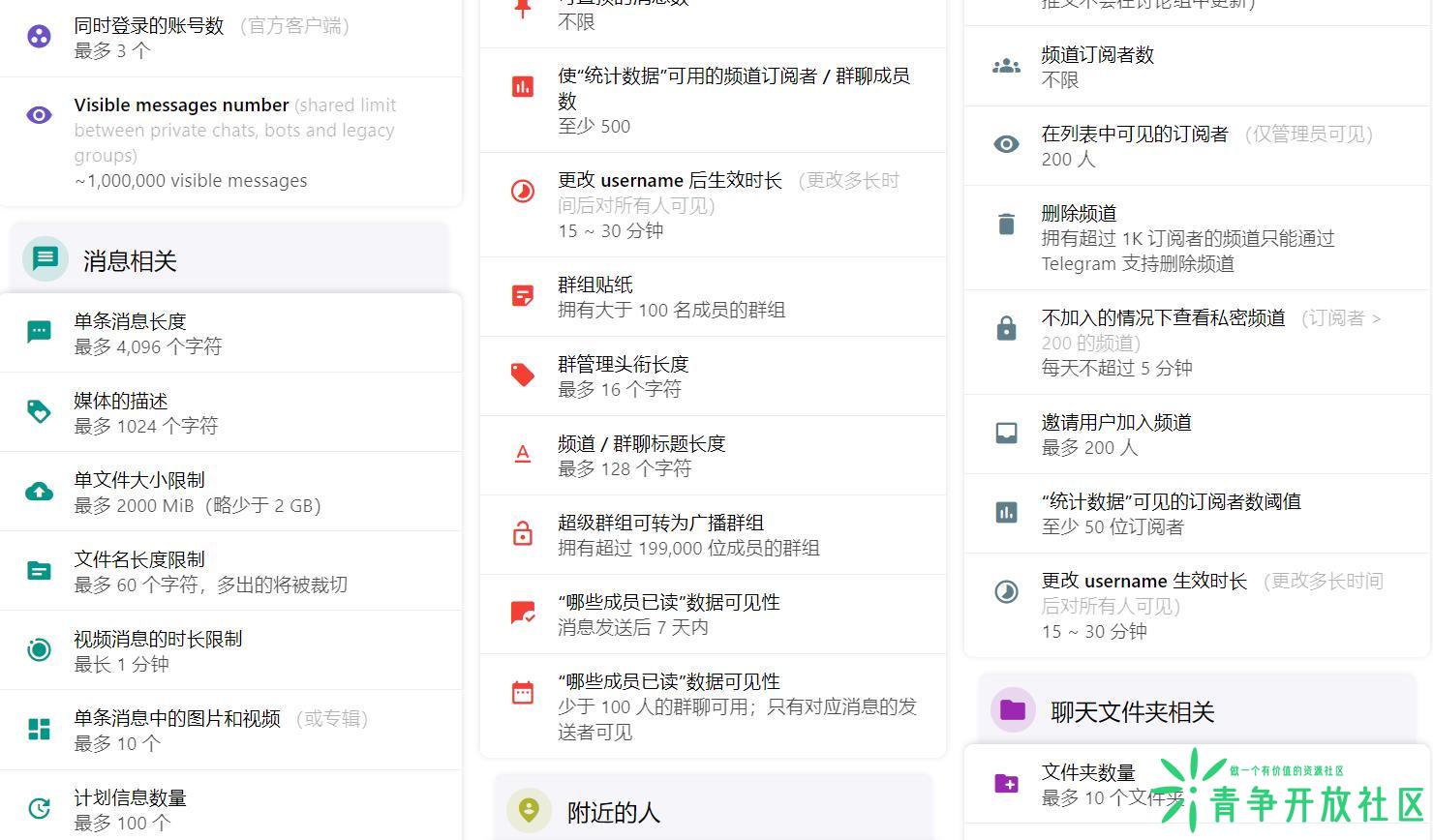Click the chart icon beside “统计数据”可见的订阅者数阈值
Image resolution: width=1433 pixels, height=840 pixels.
point(1007,512)
